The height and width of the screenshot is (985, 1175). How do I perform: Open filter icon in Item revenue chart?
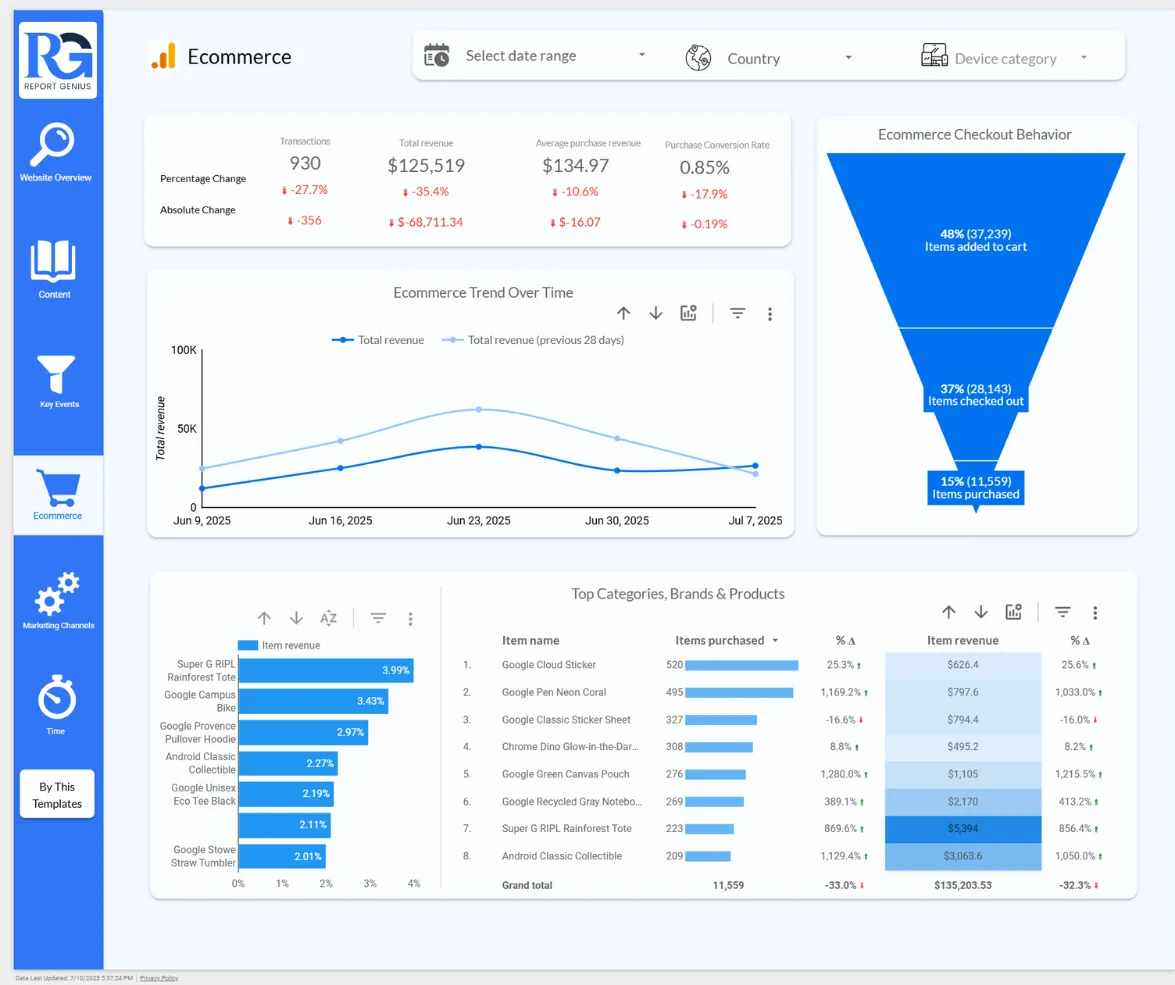[378, 618]
